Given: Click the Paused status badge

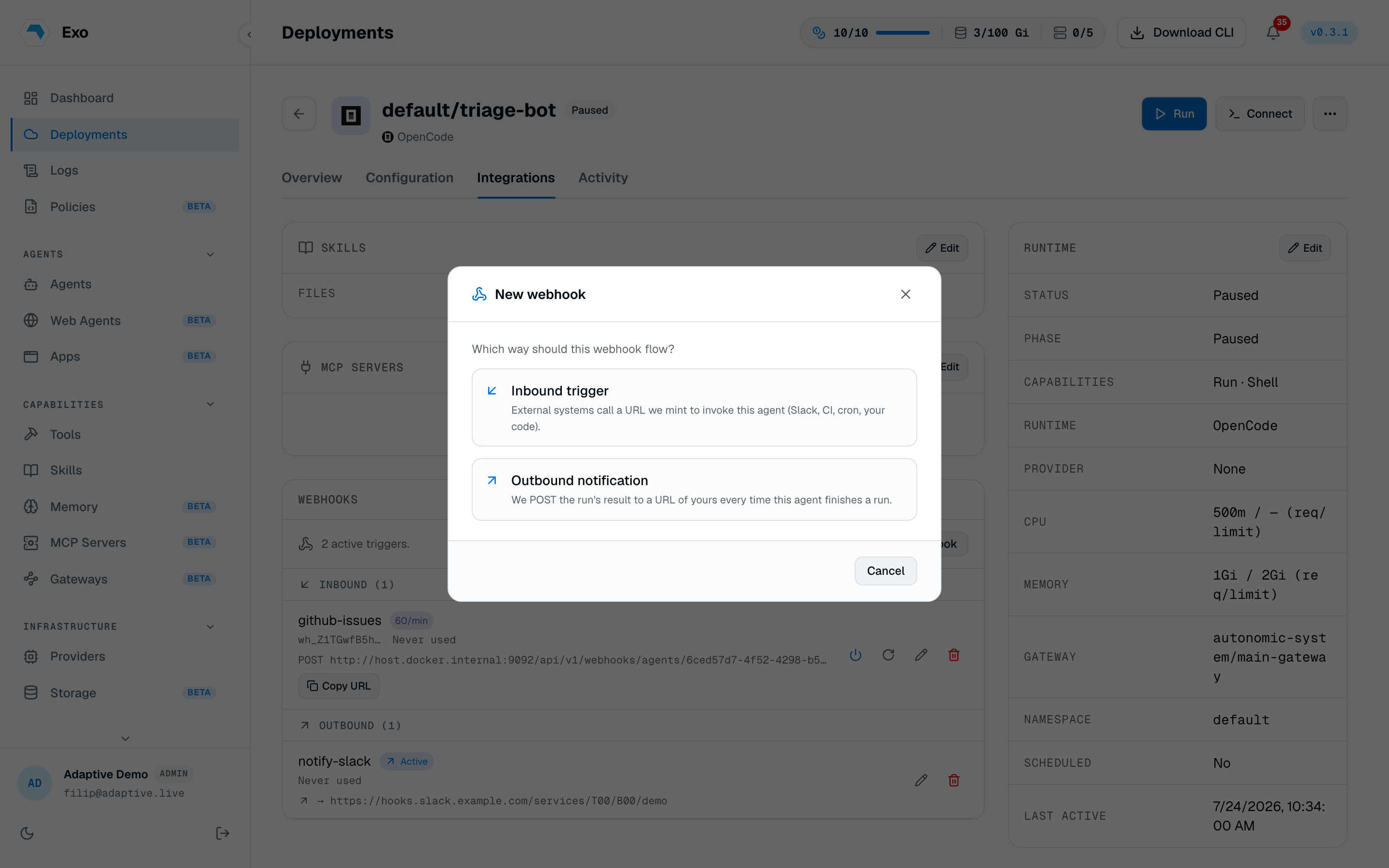Looking at the screenshot, I should click(x=589, y=110).
